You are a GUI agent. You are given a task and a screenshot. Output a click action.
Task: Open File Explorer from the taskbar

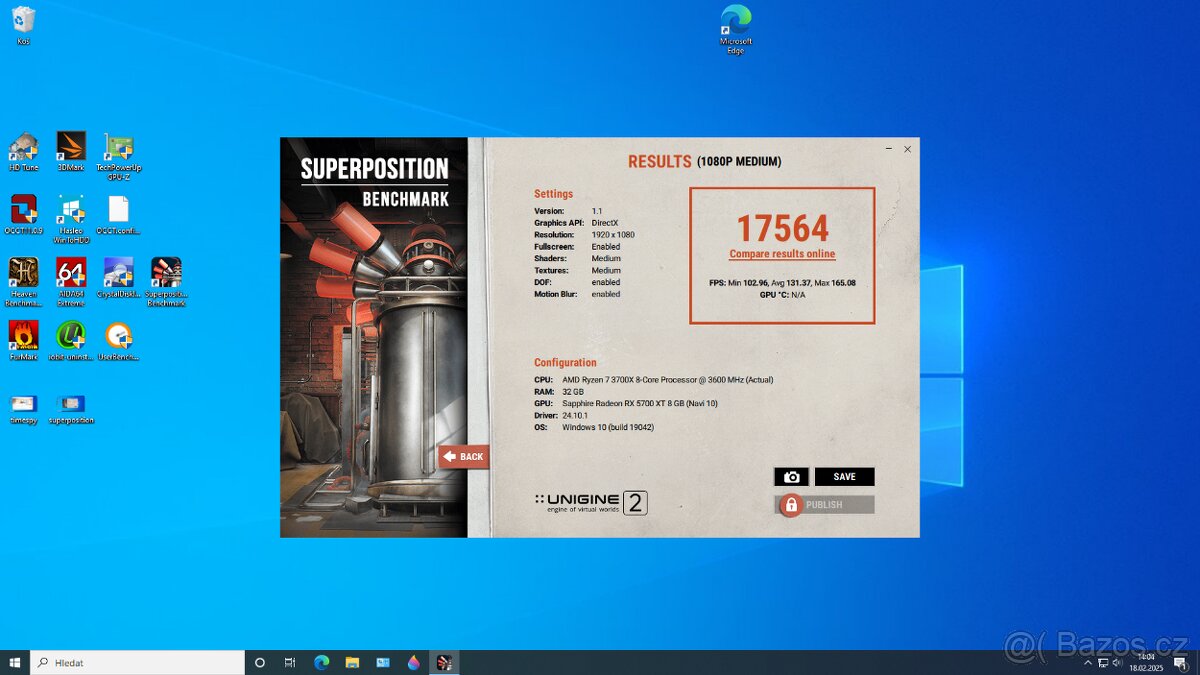[x=350, y=662]
